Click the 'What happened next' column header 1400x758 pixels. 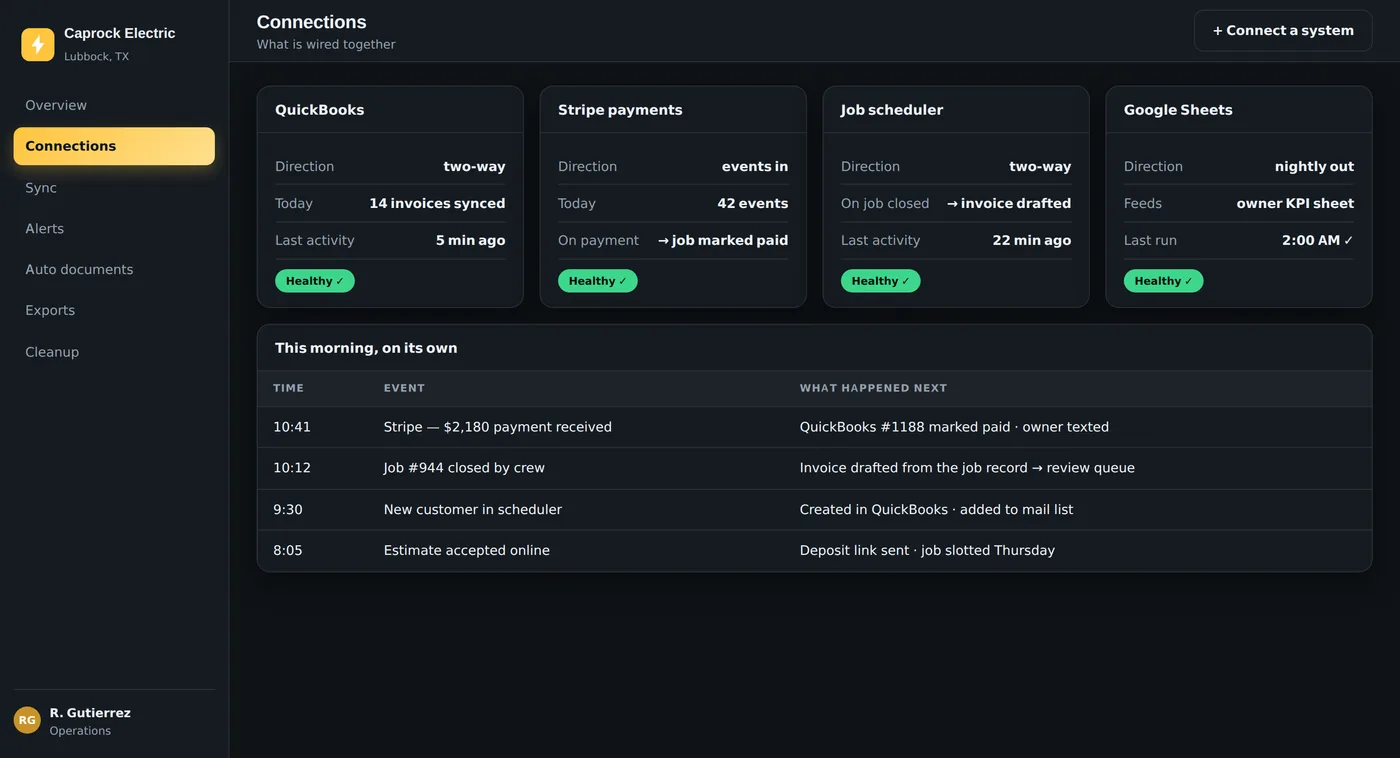click(x=873, y=388)
